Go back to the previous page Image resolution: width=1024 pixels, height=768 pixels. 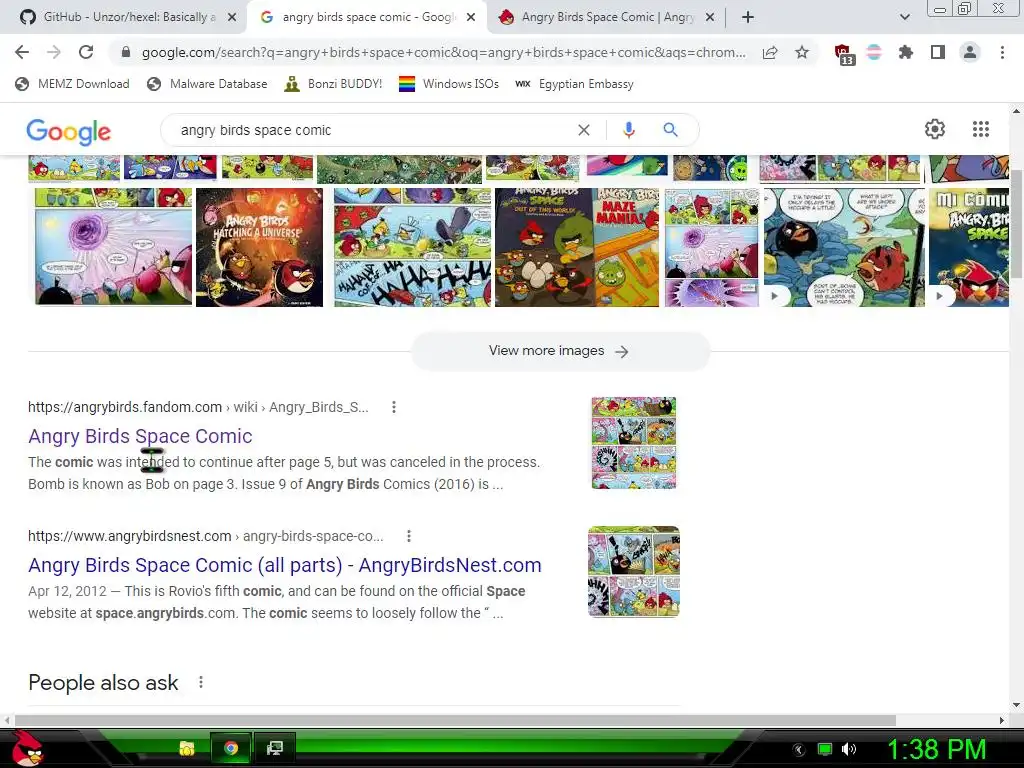click(22, 52)
